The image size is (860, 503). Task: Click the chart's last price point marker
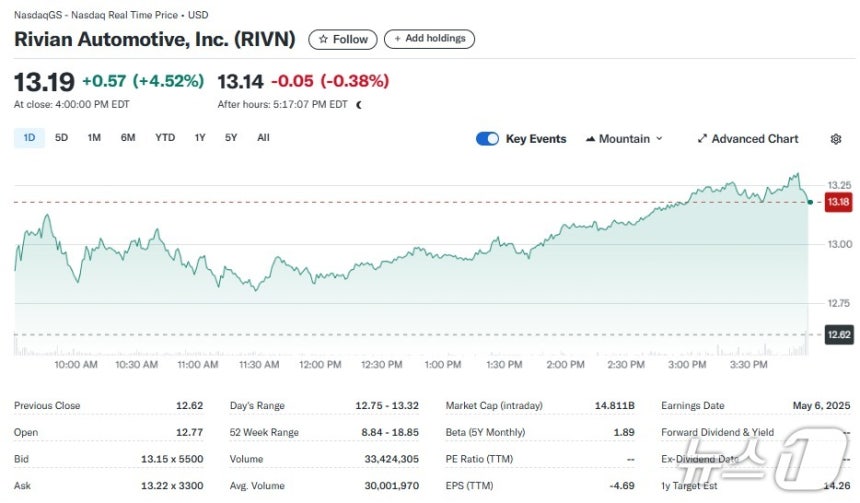[x=810, y=202]
